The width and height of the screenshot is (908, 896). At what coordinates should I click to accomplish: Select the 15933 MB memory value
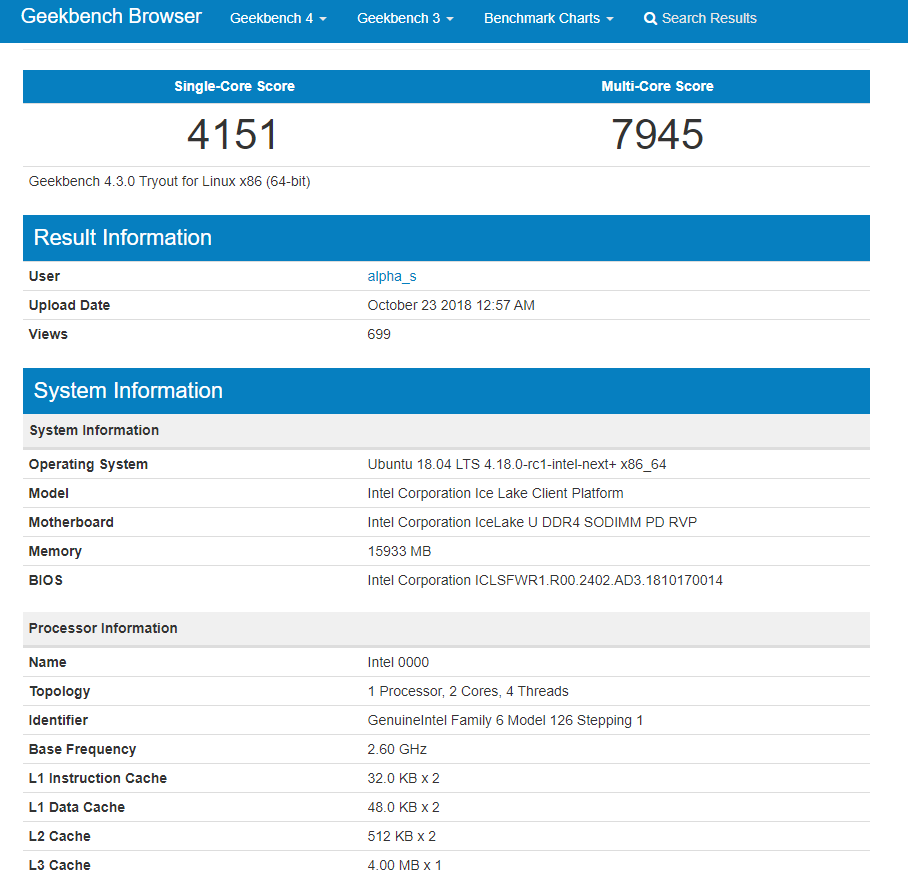[400, 551]
